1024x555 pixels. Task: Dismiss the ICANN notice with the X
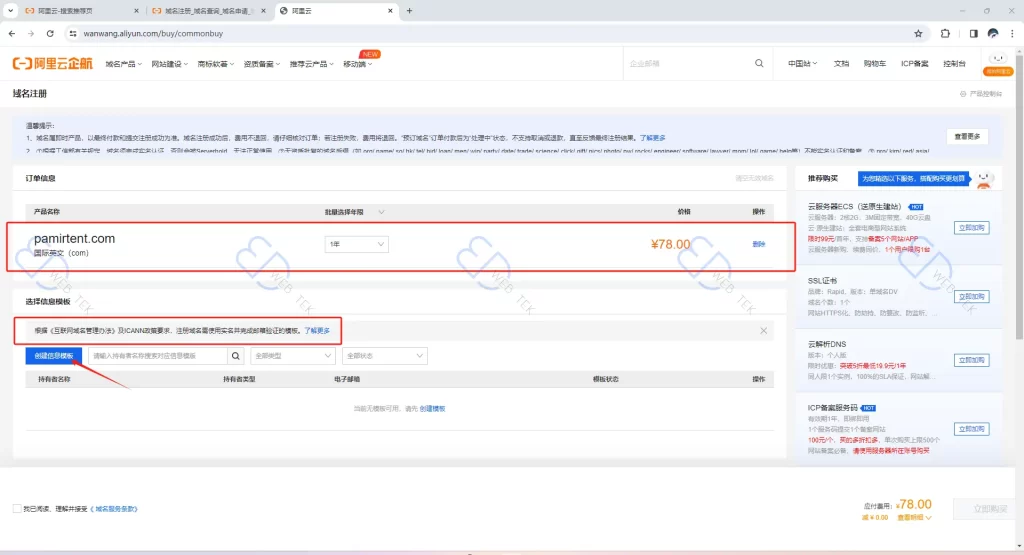pyautogui.click(x=763, y=330)
